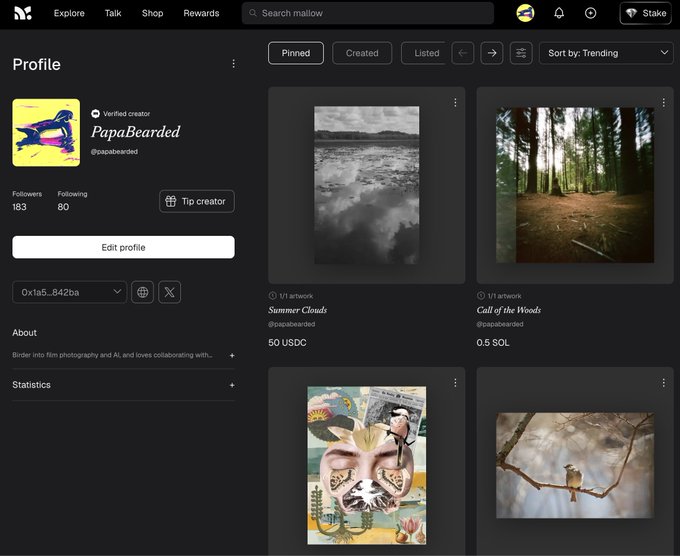680x556 pixels.
Task: Open the Rewards page
Action: coord(201,13)
